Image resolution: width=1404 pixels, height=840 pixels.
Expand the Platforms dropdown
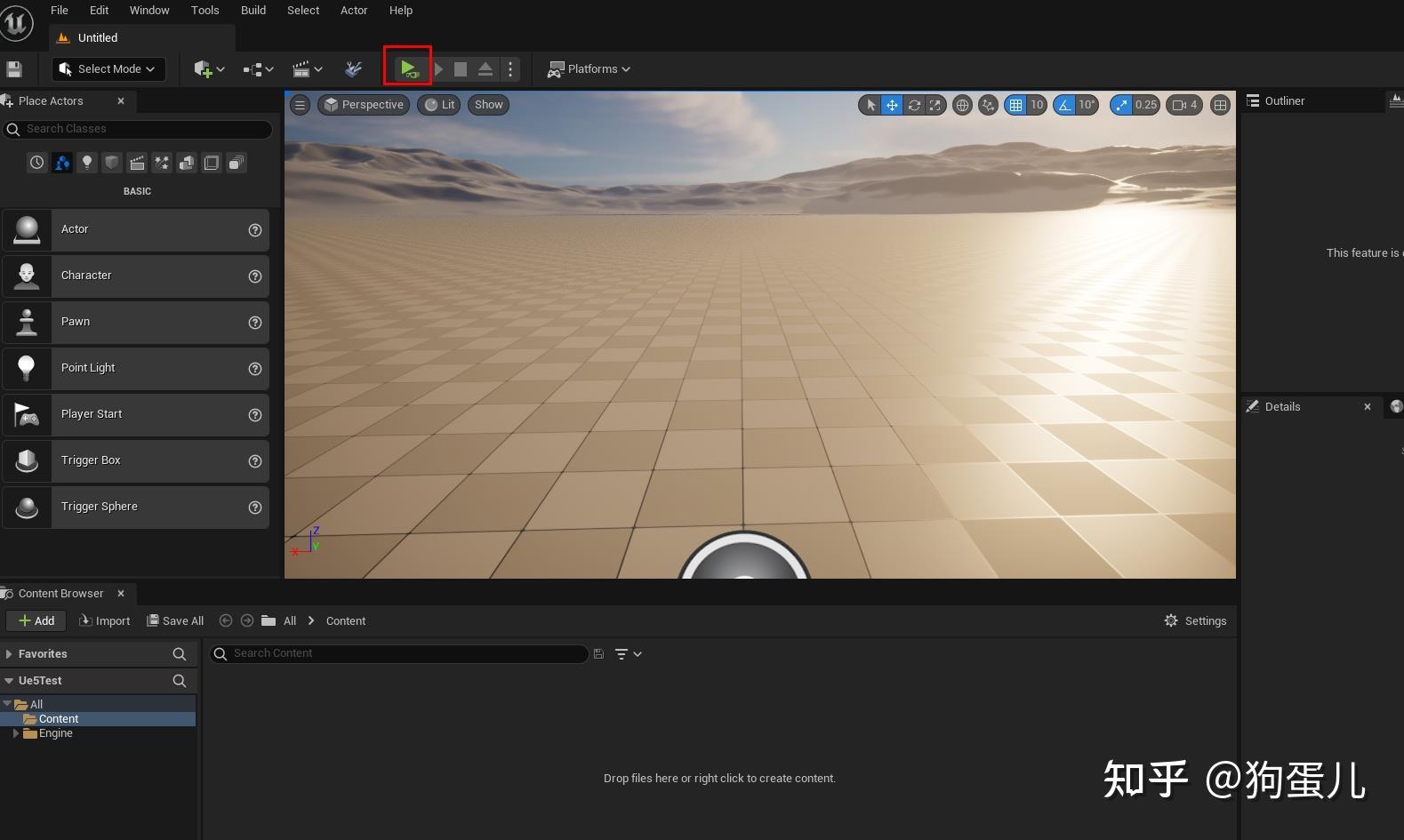(589, 68)
